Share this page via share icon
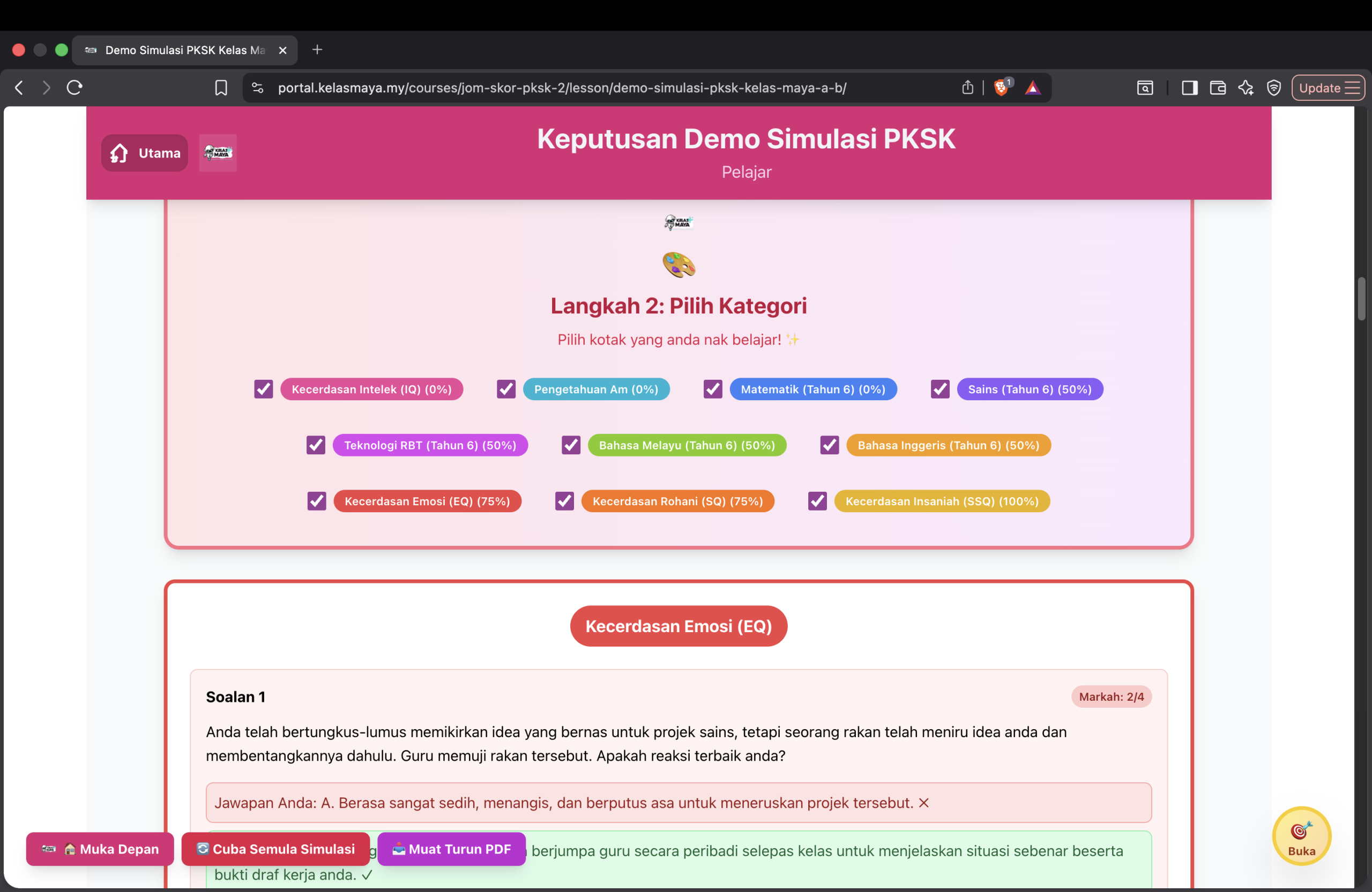The image size is (1372, 892). coord(967,87)
